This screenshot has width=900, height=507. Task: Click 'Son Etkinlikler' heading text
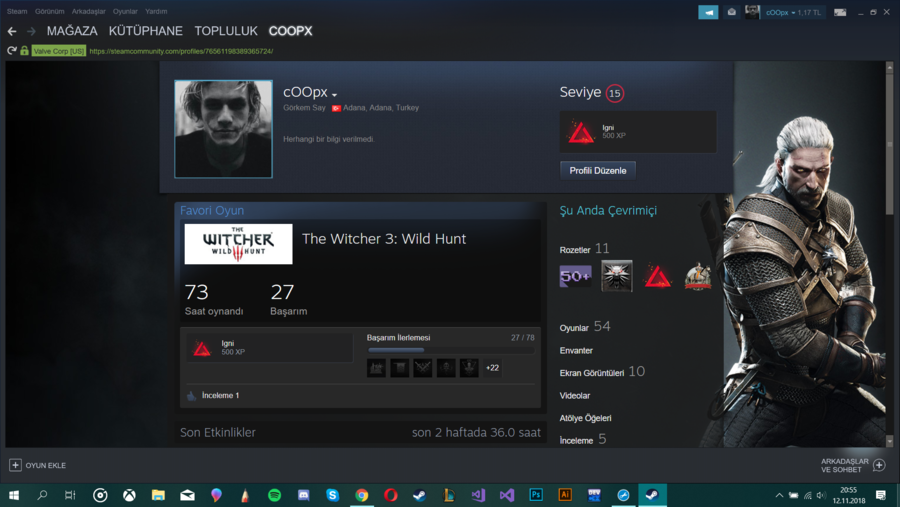(218, 433)
